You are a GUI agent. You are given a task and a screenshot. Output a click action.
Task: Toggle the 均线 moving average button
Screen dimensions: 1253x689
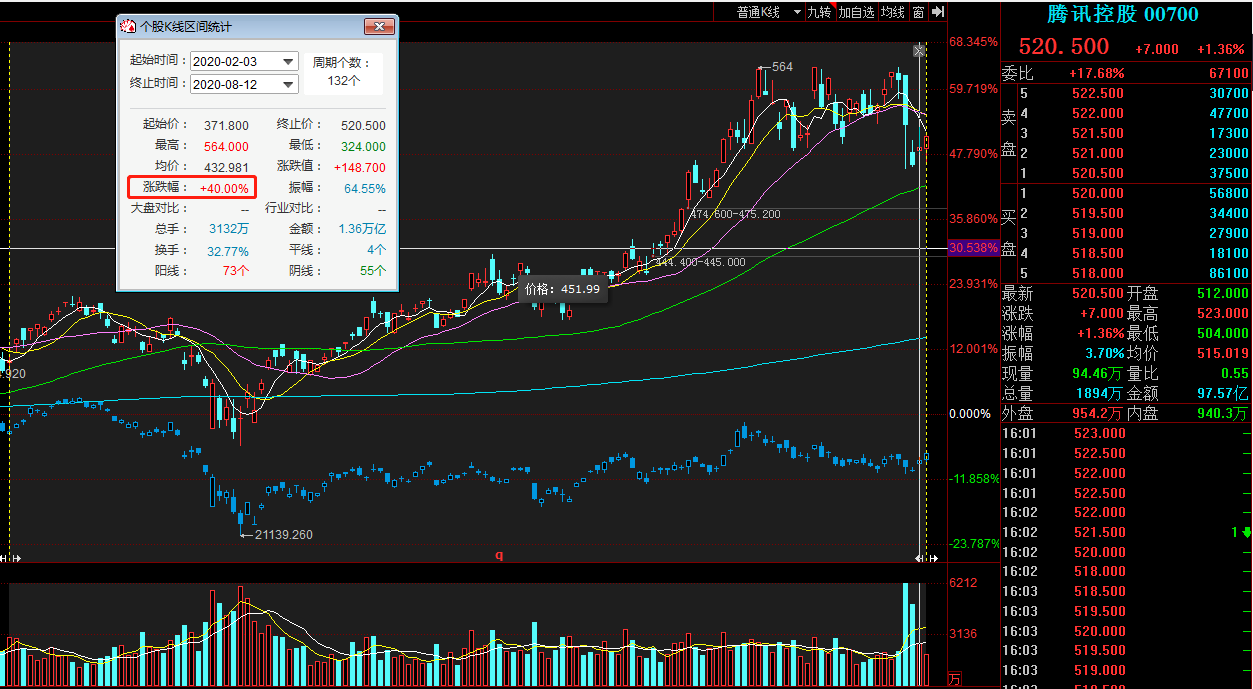point(892,12)
